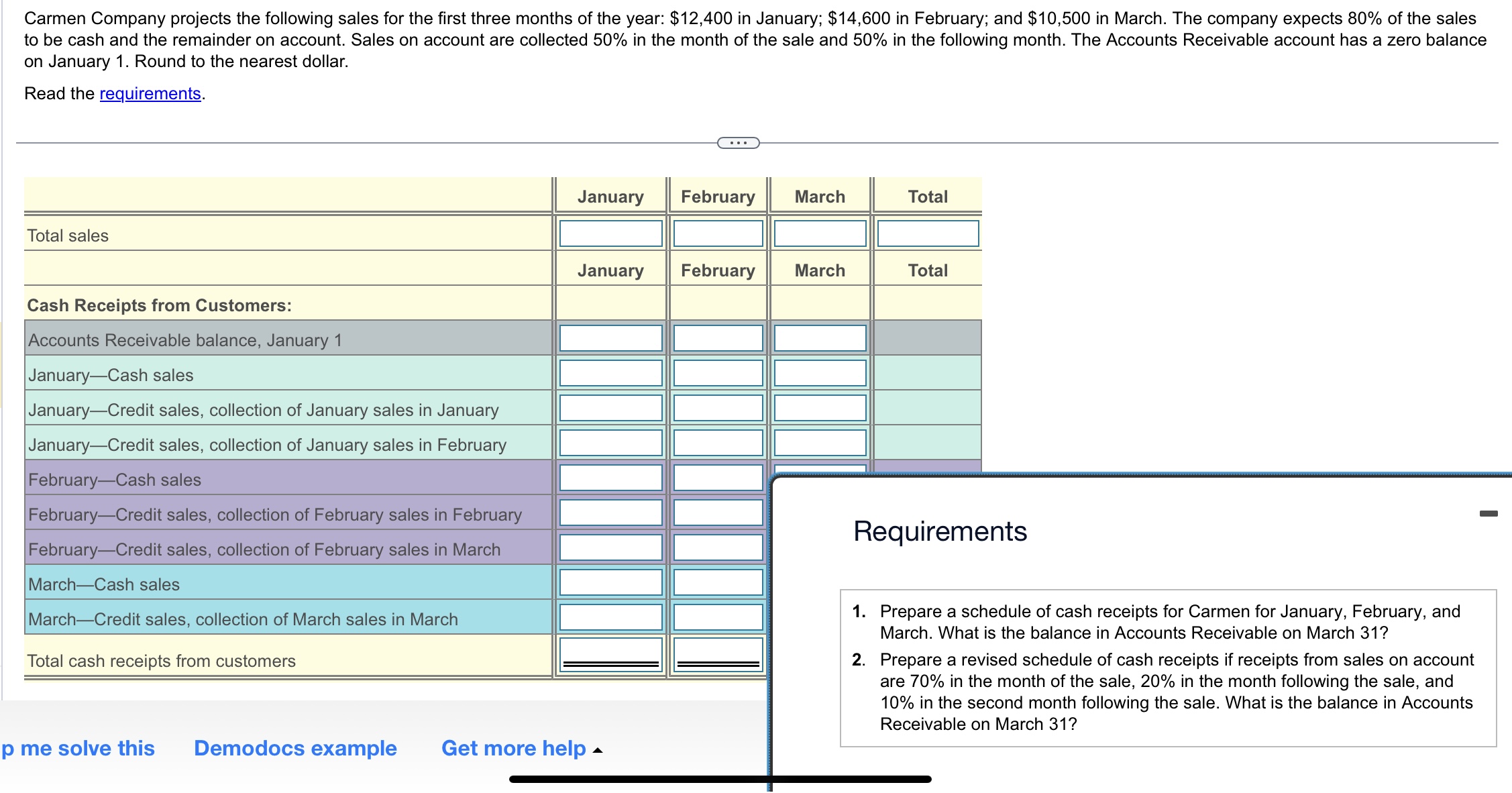Click Total sales February input field
This screenshot has width=1512, height=793.
tap(718, 233)
